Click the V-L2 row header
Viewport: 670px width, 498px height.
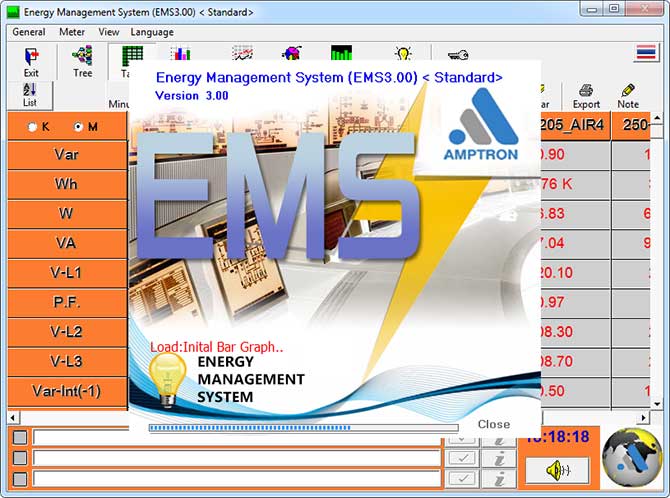[x=67, y=332]
